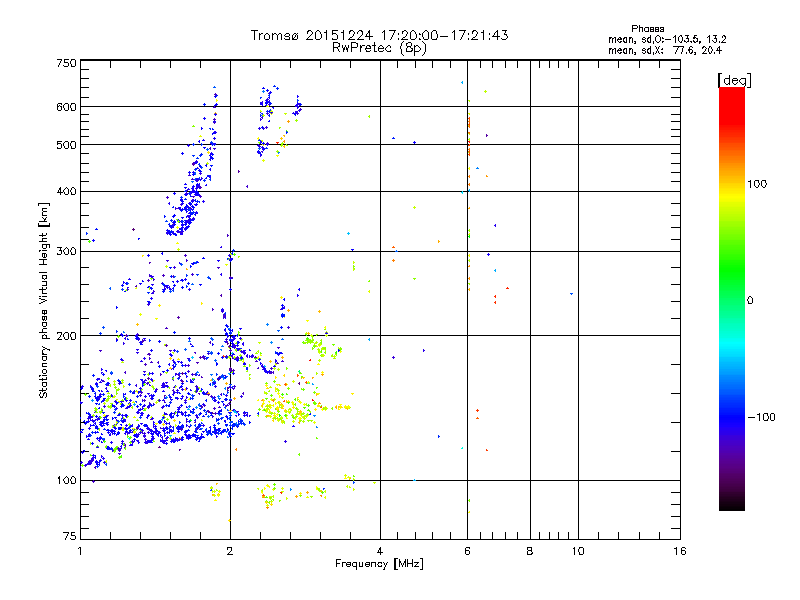Click the colorbar tick label '100'

click(757, 184)
